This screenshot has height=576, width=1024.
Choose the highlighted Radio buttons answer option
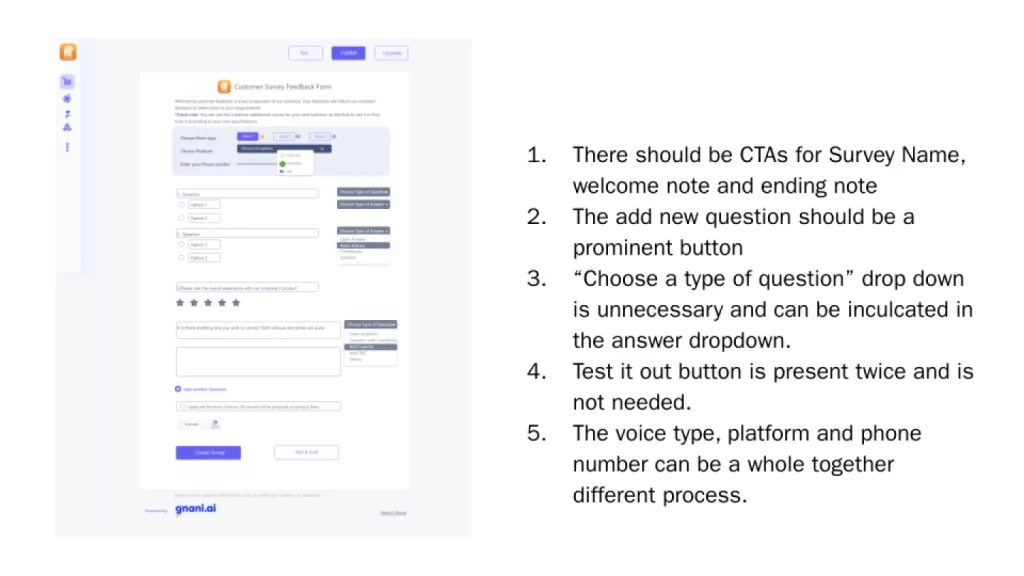tap(364, 246)
